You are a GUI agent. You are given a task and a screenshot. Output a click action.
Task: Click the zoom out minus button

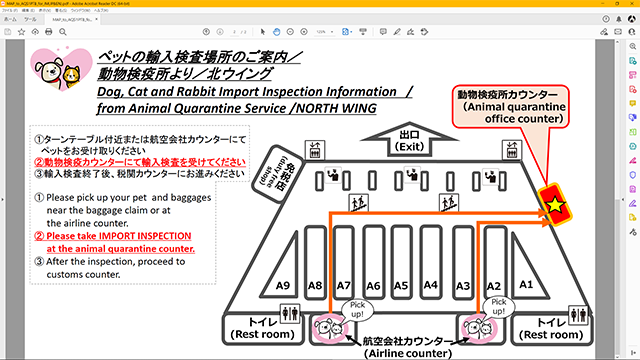tap(290, 32)
